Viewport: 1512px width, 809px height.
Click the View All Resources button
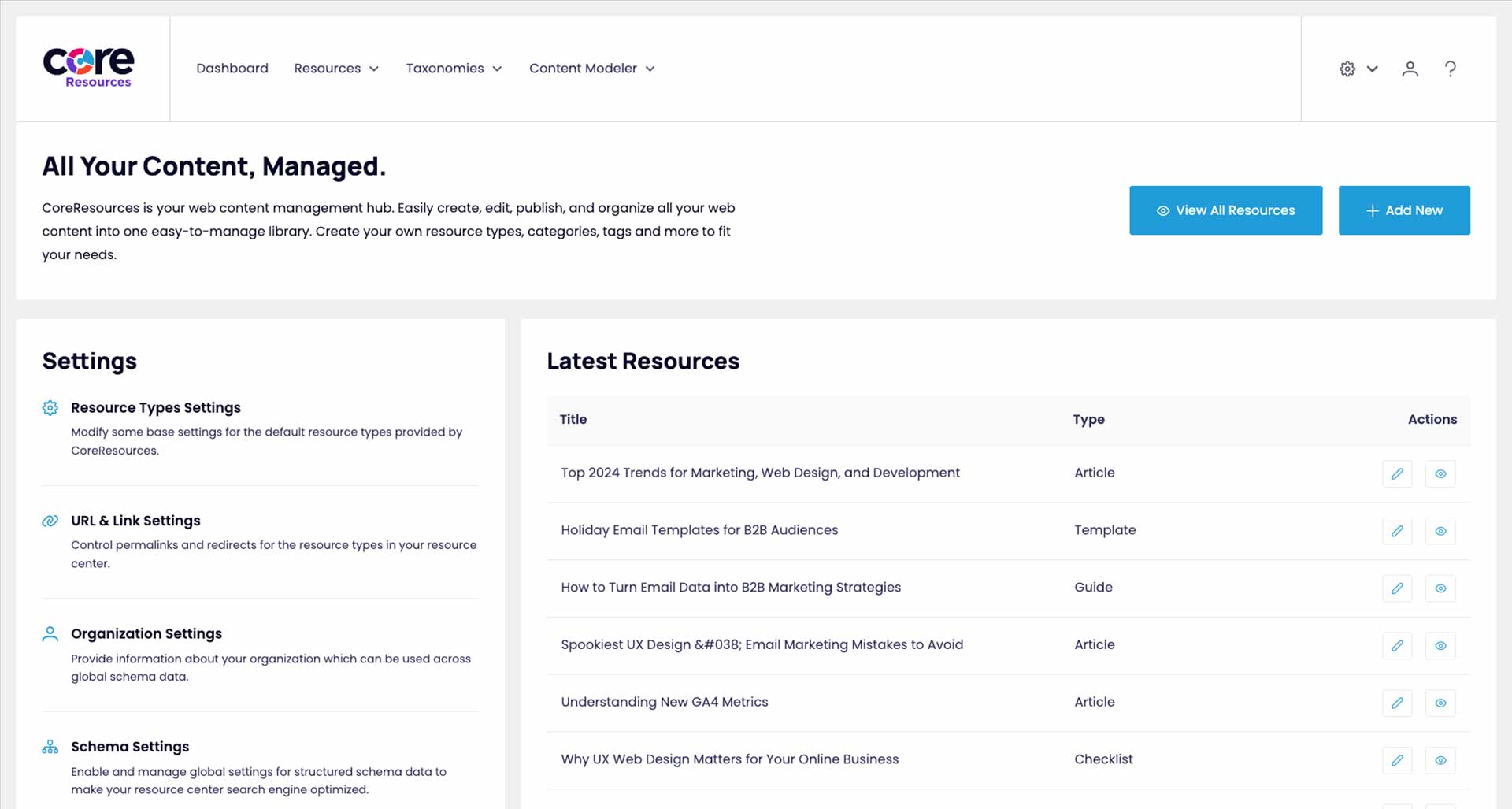pyautogui.click(x=1225, y=210)
